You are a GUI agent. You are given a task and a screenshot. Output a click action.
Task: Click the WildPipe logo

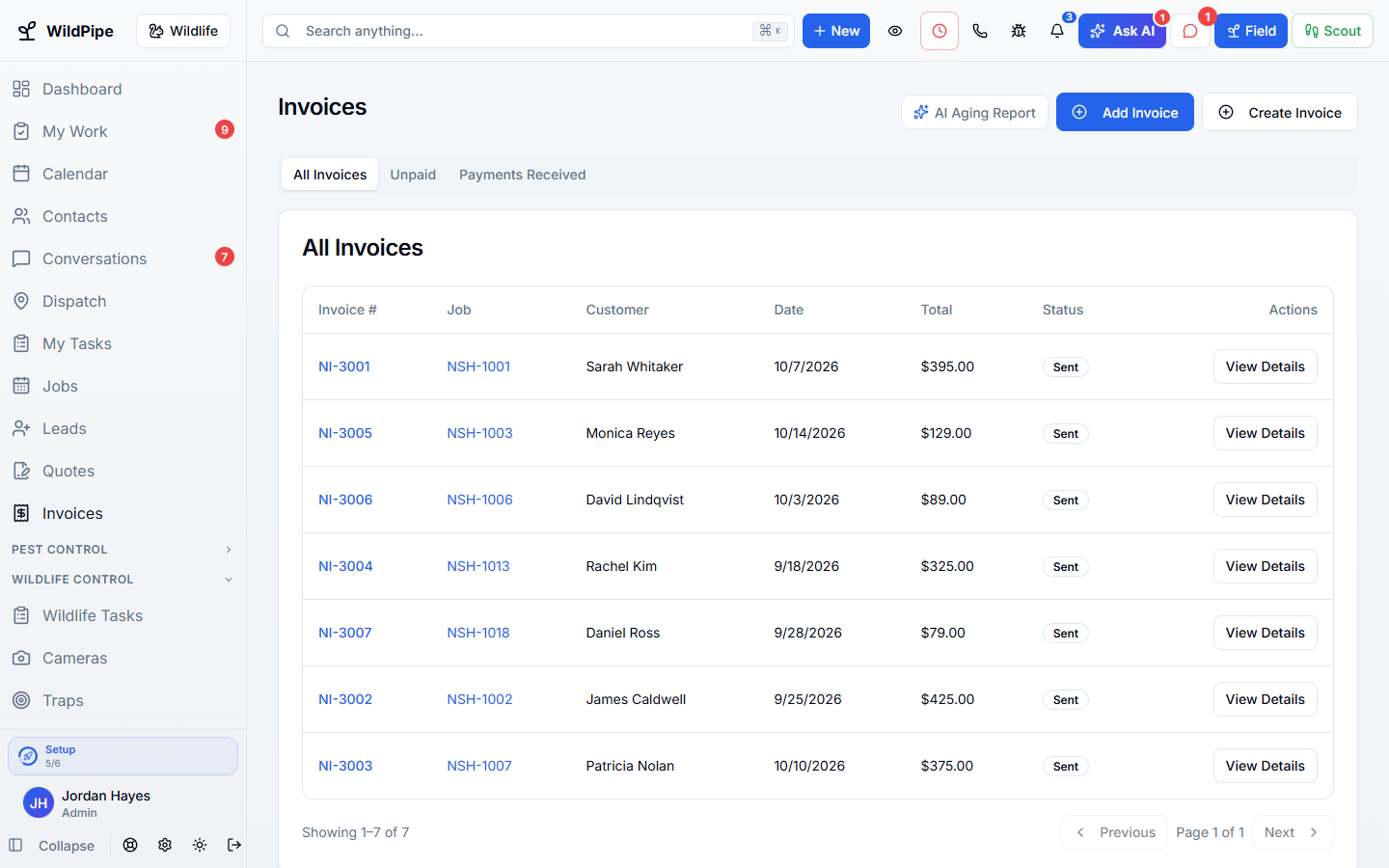point(66,31)
